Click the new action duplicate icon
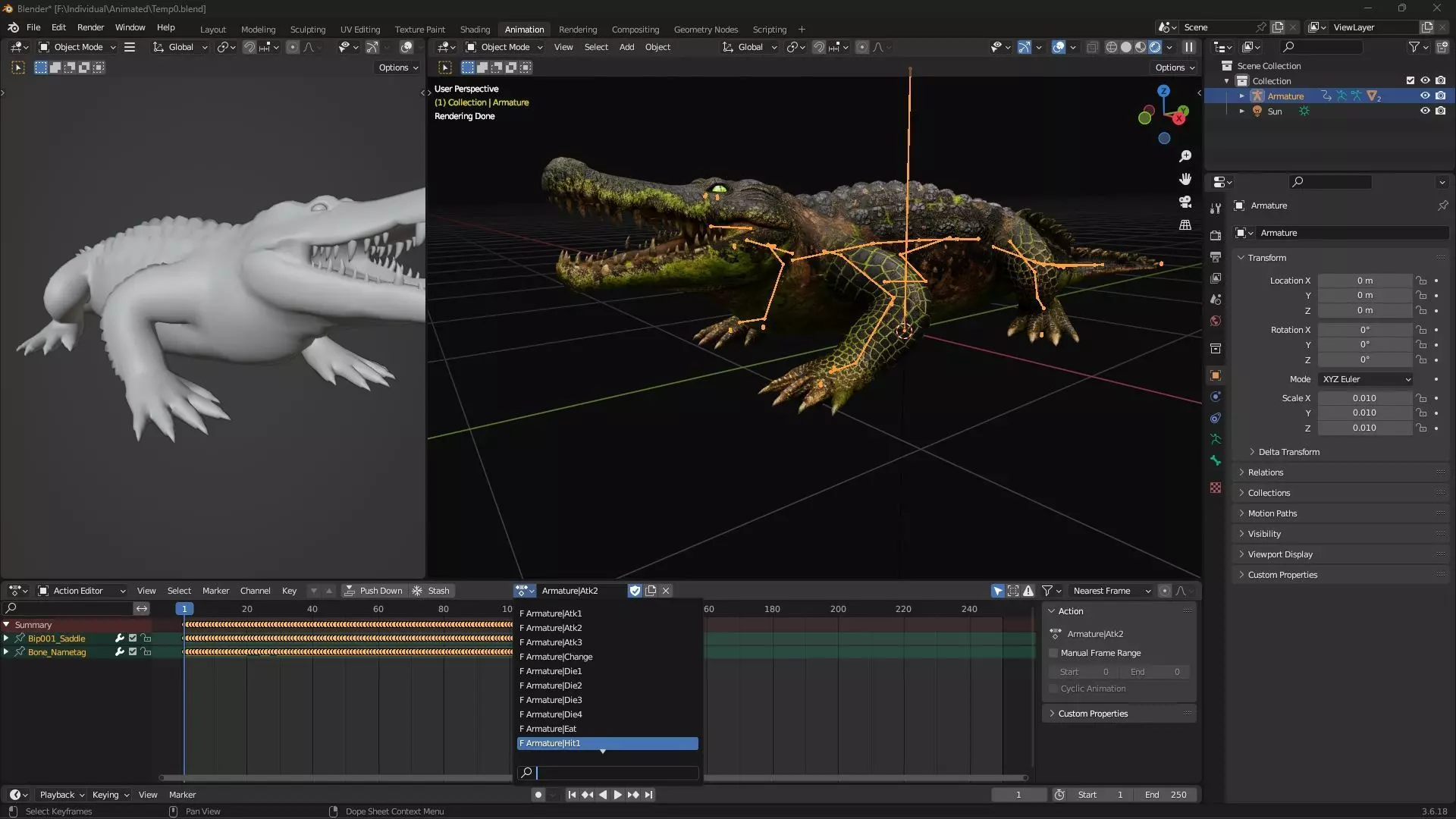This screenshot has height=819, width=1456. pos(651,591)
